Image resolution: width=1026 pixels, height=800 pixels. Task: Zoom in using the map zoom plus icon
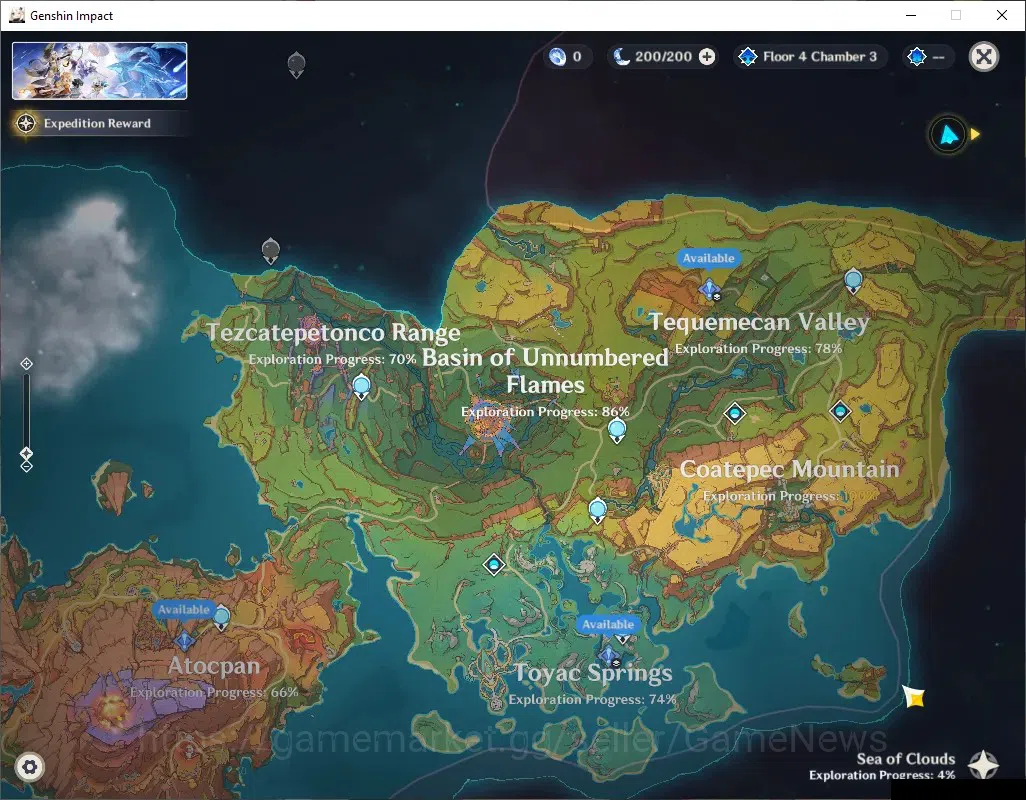coord(26,364)
